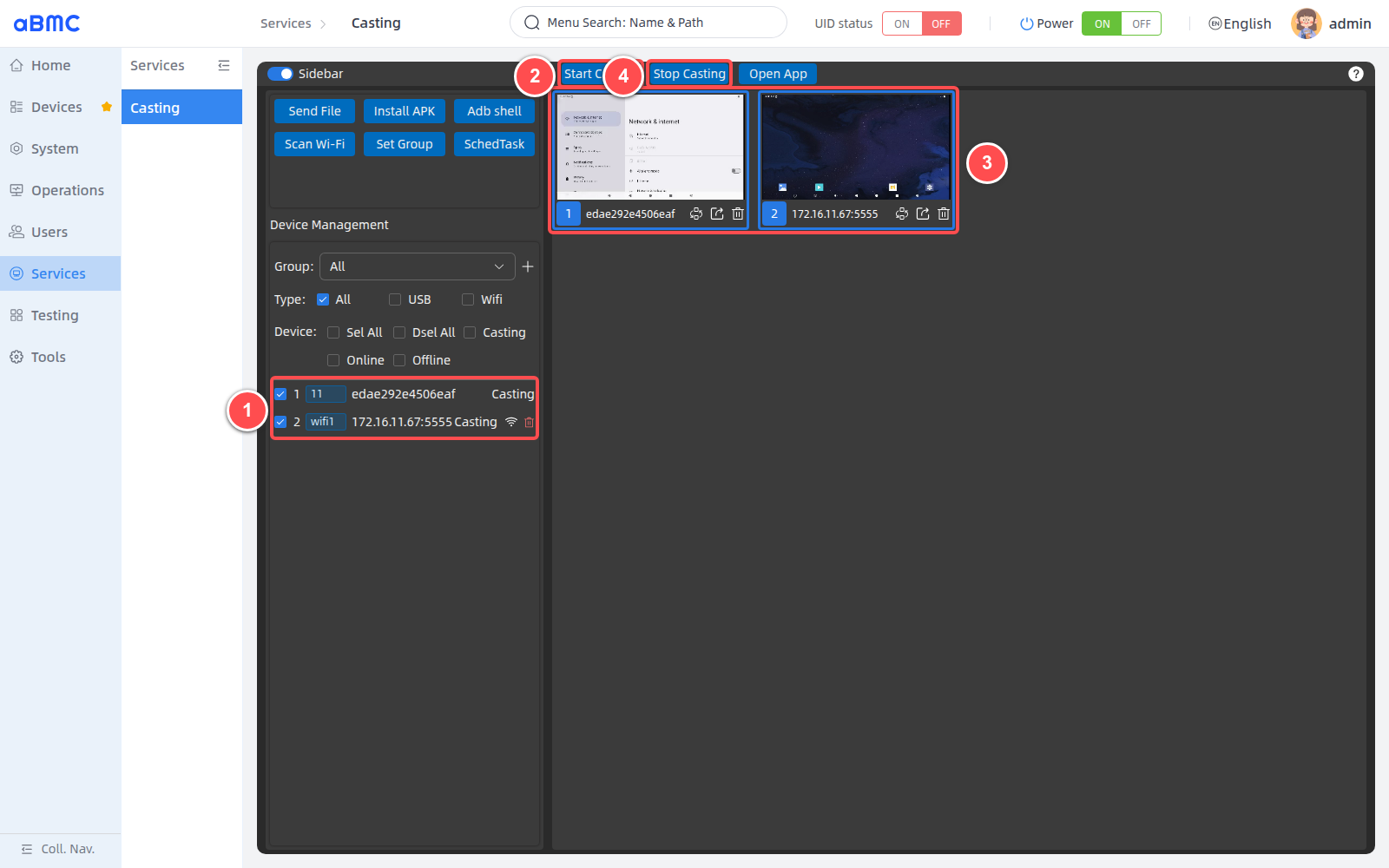This screenshot has width=1389, height=868.
Task: Click the rotate icon for edae292e4506eaf
Action: (x=696, y=214)
